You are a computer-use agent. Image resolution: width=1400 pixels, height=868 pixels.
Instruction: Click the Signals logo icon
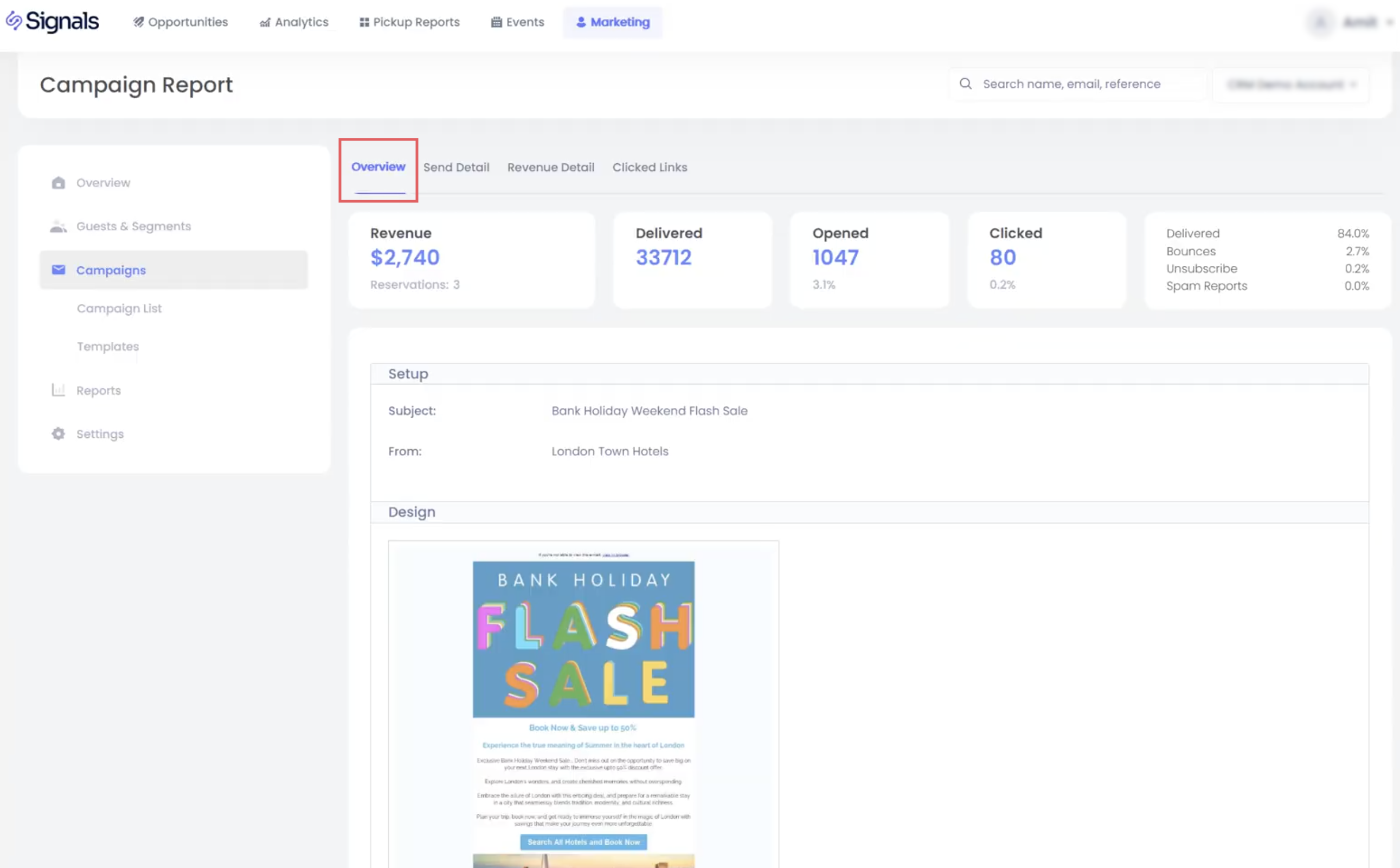pos(14,21)
